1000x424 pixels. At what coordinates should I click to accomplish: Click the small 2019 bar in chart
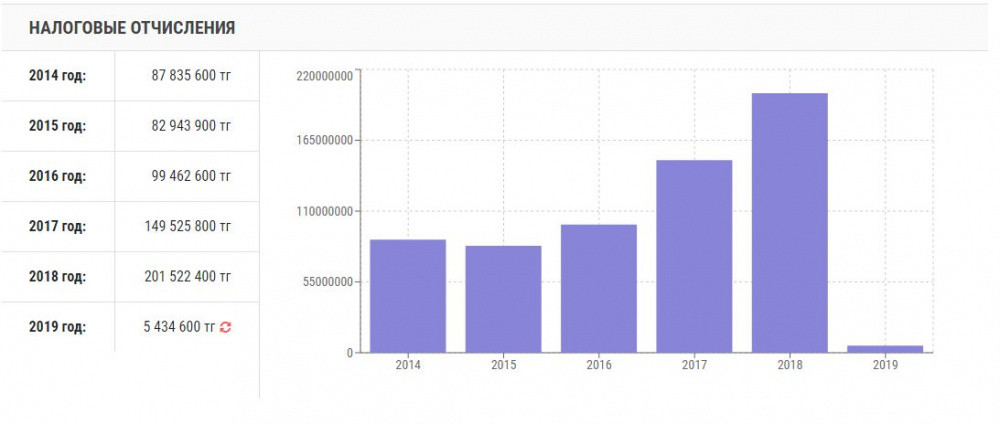885,349
